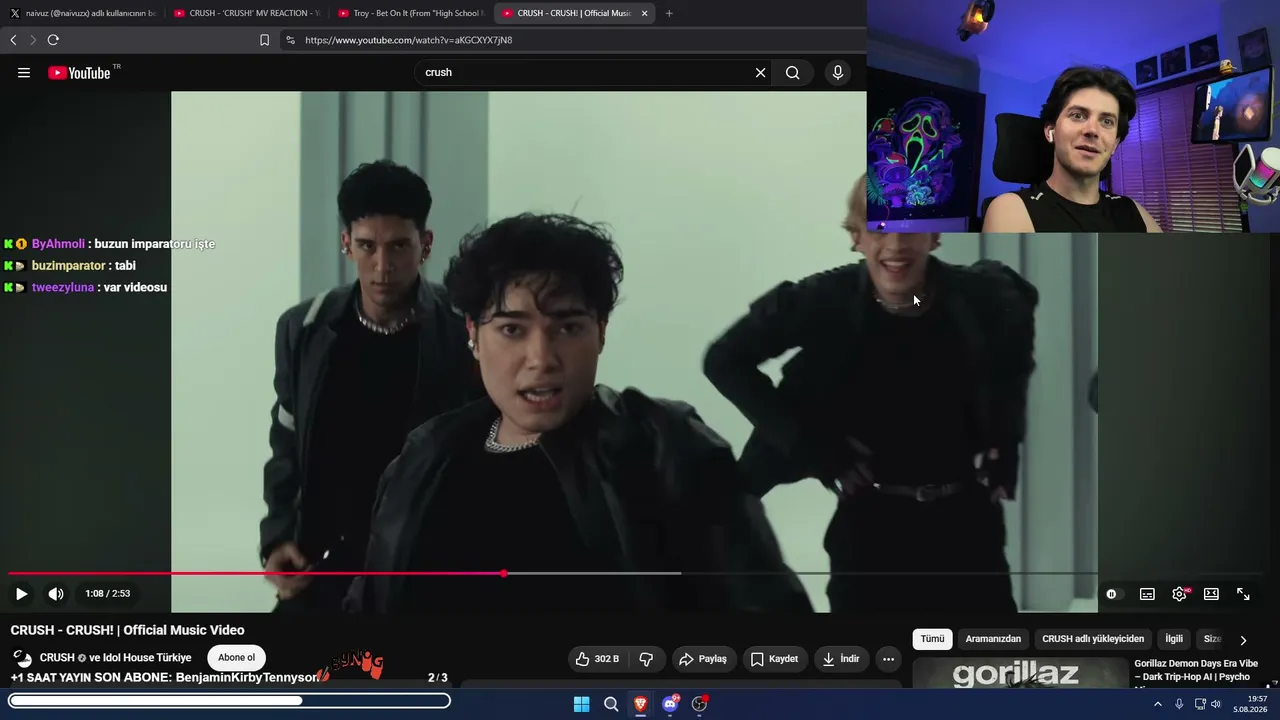
Task: Click the 1:08 / 2:53 time display
Action: tap(108, 594)
